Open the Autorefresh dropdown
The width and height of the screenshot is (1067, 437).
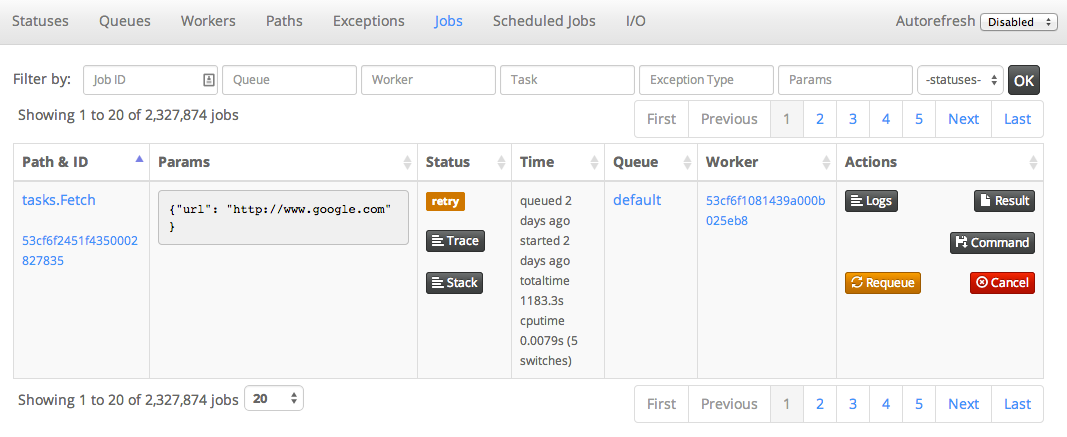pyautogui.click(x=1018, y=22)
